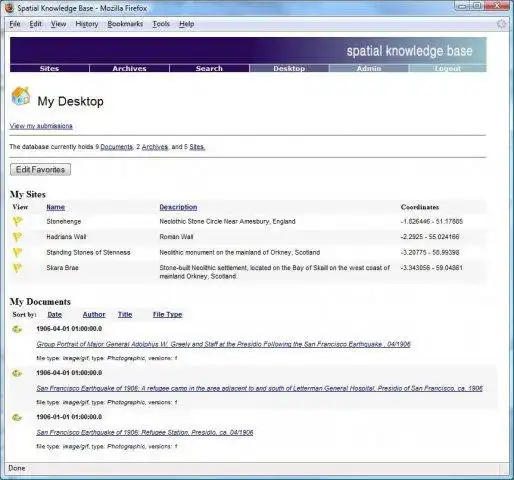Select the Desktop navigation tab

[289, 68]
